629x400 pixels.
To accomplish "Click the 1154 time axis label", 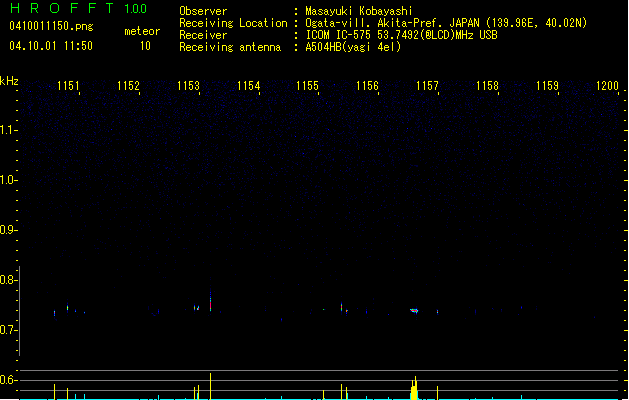I will pos(248,86).
